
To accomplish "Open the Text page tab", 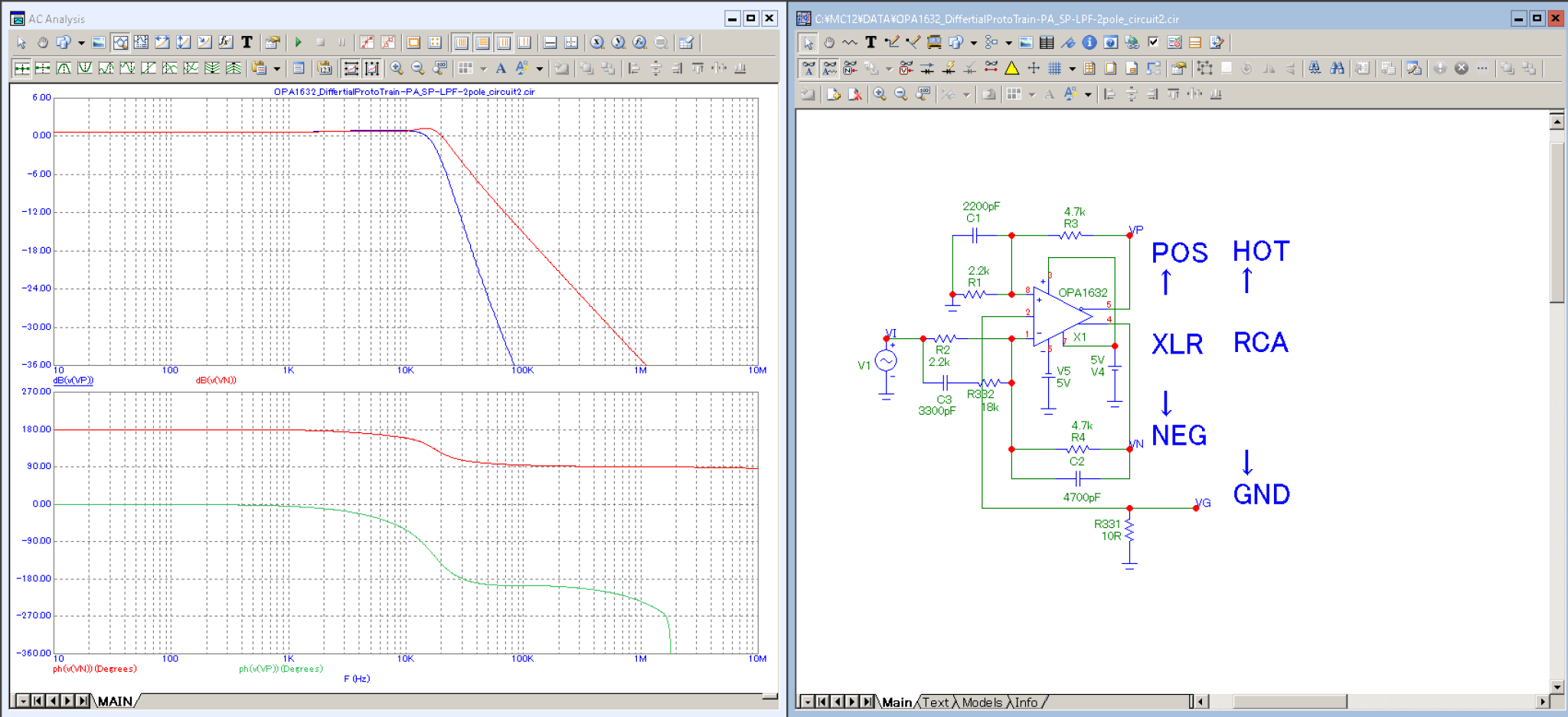I will click(935, 702).
